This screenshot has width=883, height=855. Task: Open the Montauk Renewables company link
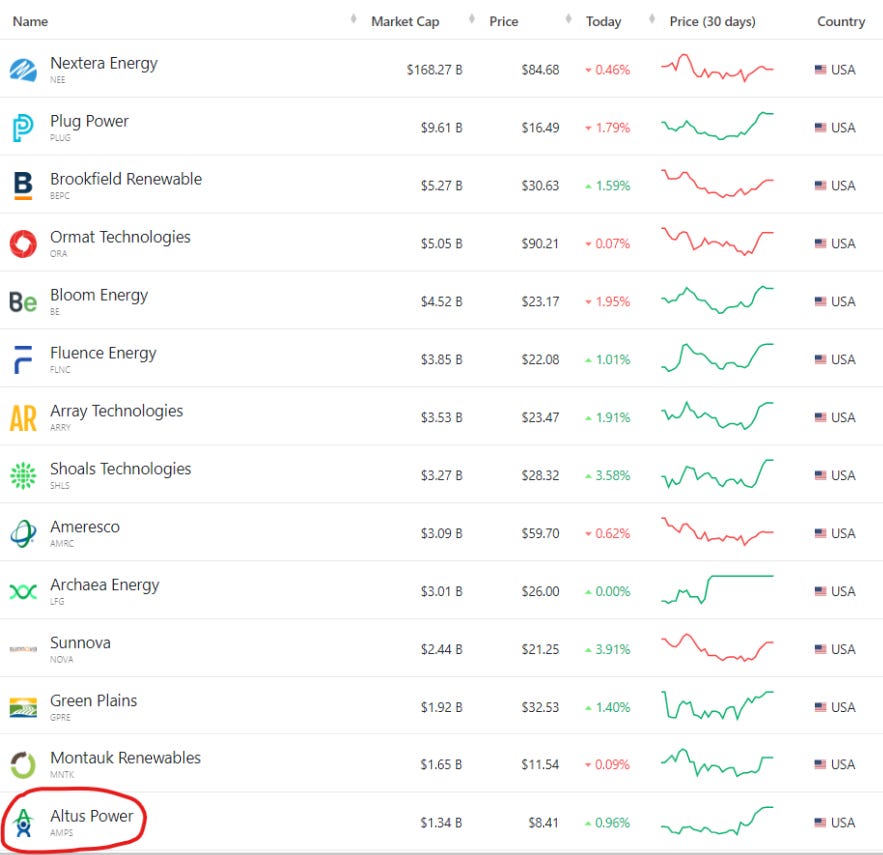(125, 758)
